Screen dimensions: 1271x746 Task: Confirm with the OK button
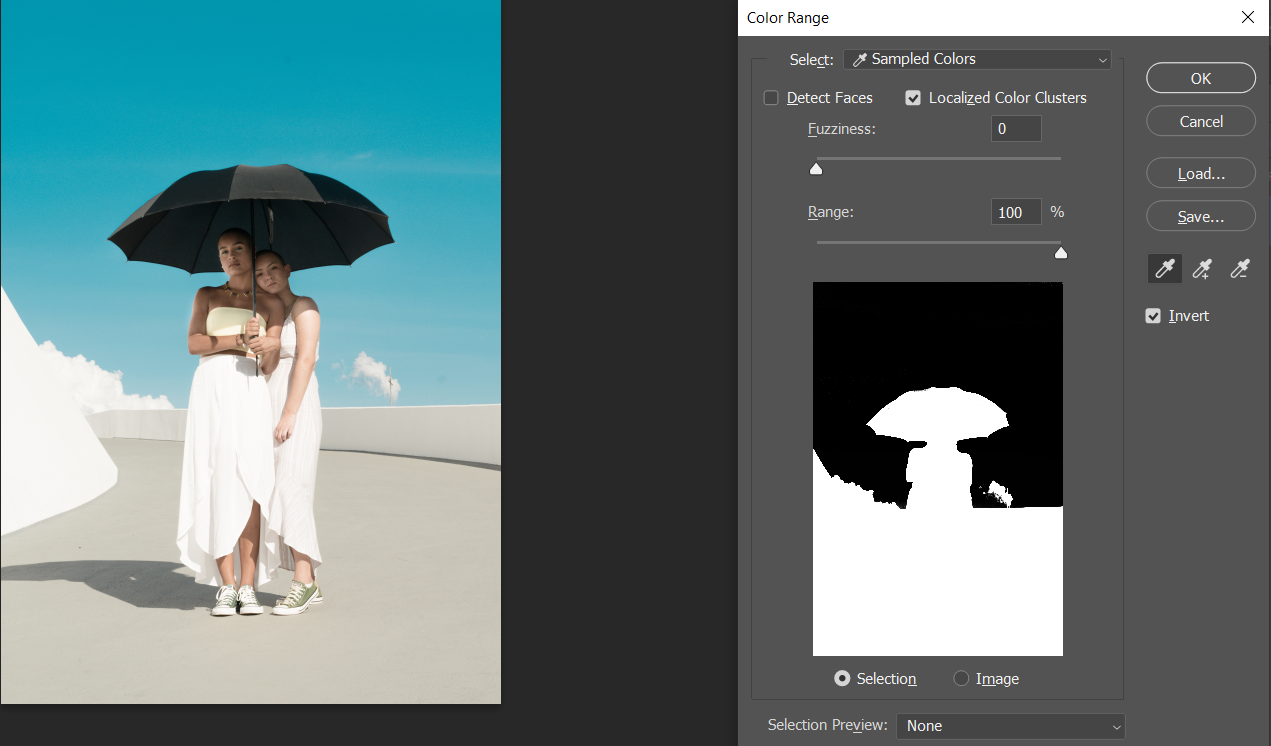click(x=1200, y=77)
